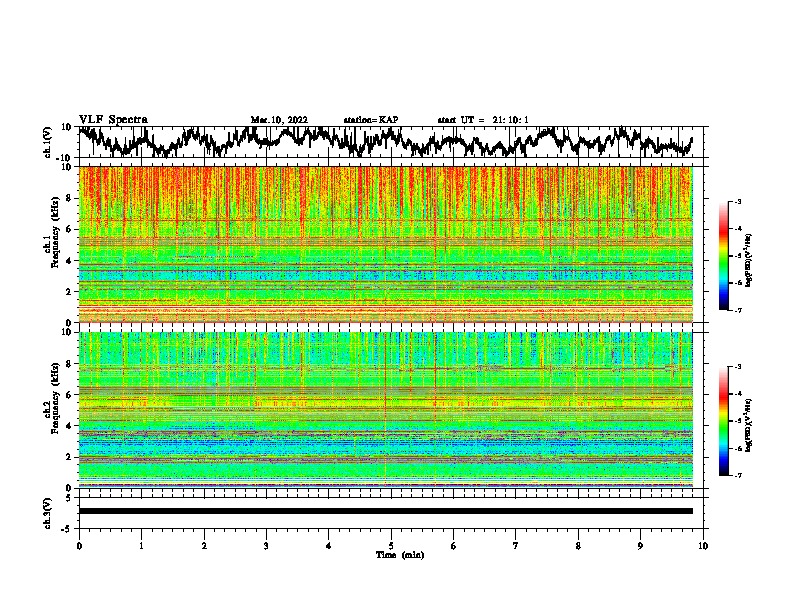Select the "start UT = 21:10: 1" text

point(483,120)
